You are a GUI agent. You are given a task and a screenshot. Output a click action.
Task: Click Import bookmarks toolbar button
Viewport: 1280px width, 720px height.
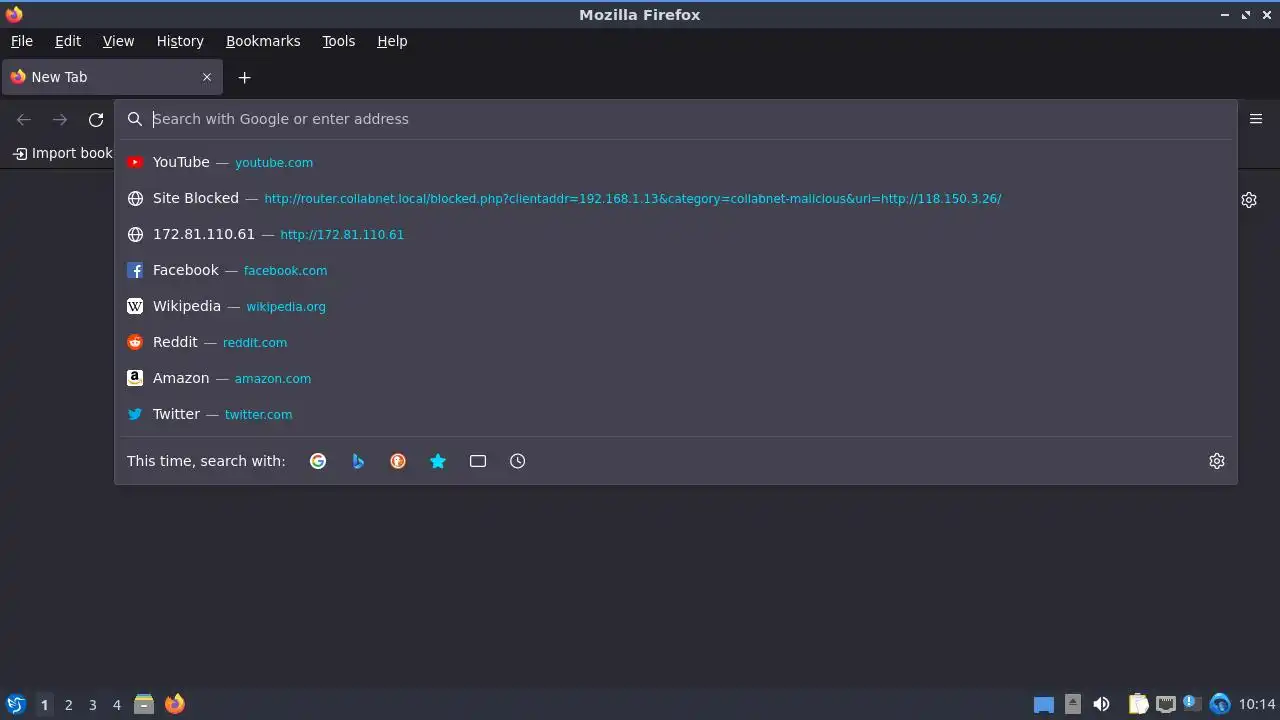point(62,153)
